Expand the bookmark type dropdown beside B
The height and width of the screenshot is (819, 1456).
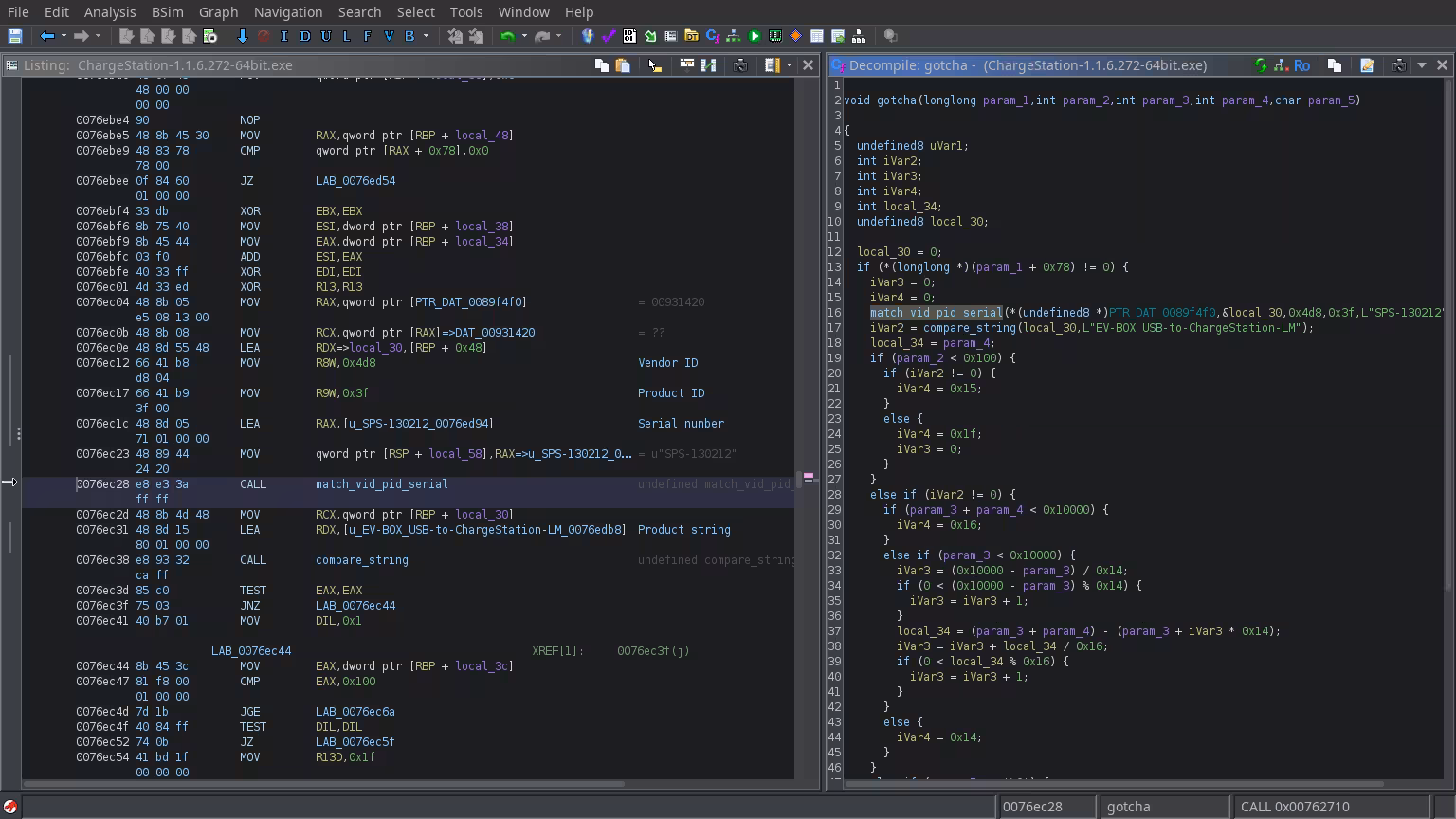click(x=426, y=36)
